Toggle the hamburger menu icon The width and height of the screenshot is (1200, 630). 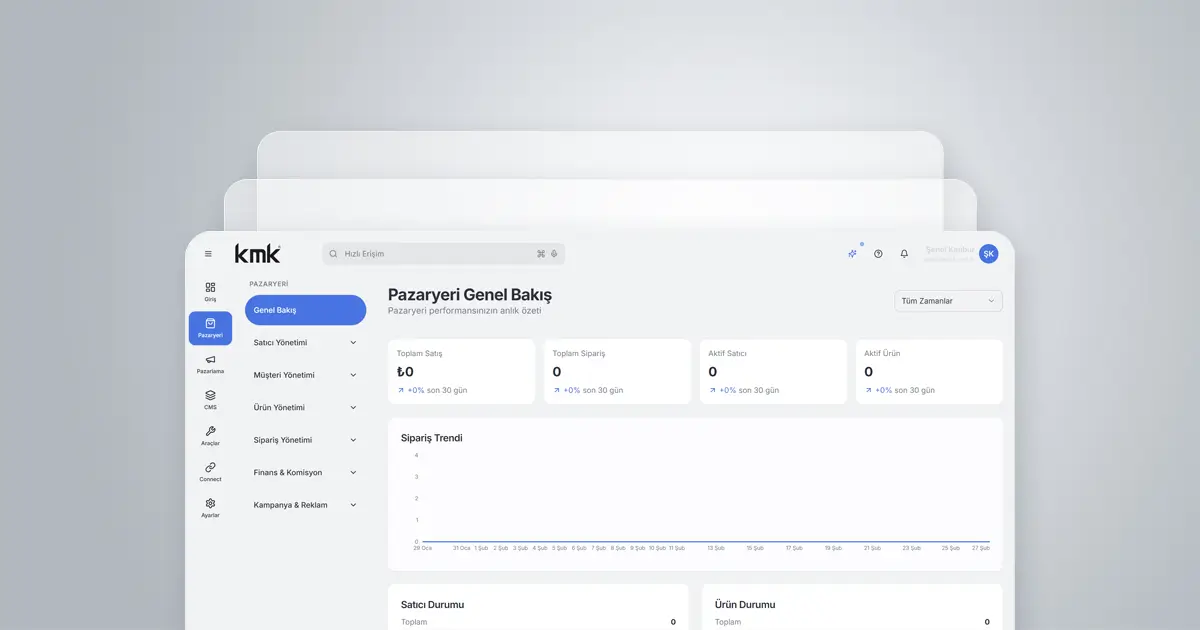pos(208,254)
